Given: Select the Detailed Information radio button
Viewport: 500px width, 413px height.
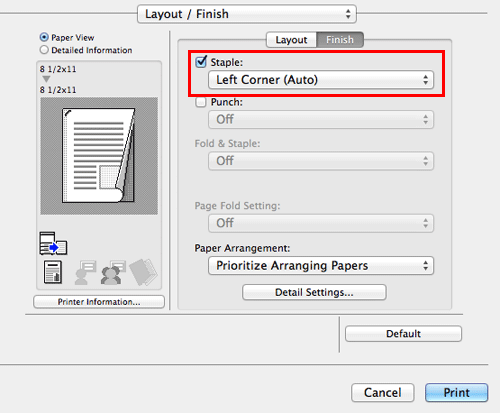Looking at the screenshot, I should 44,50.
